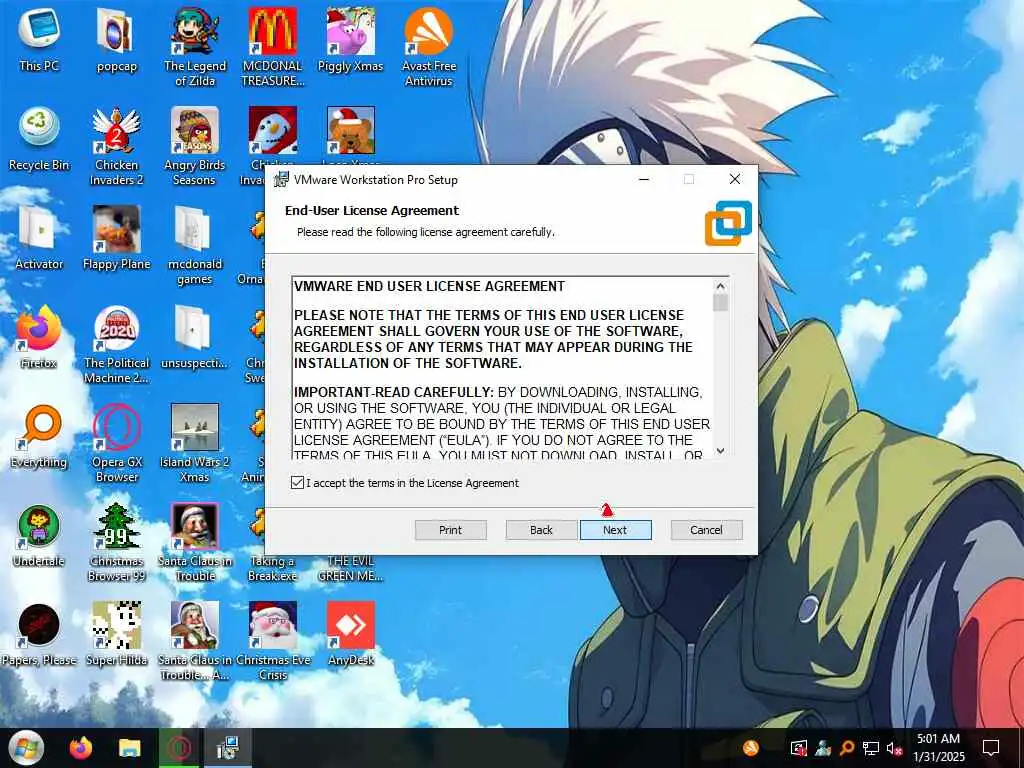Select the Super Hilda icon
The image size is (1024, 768).
117,636
